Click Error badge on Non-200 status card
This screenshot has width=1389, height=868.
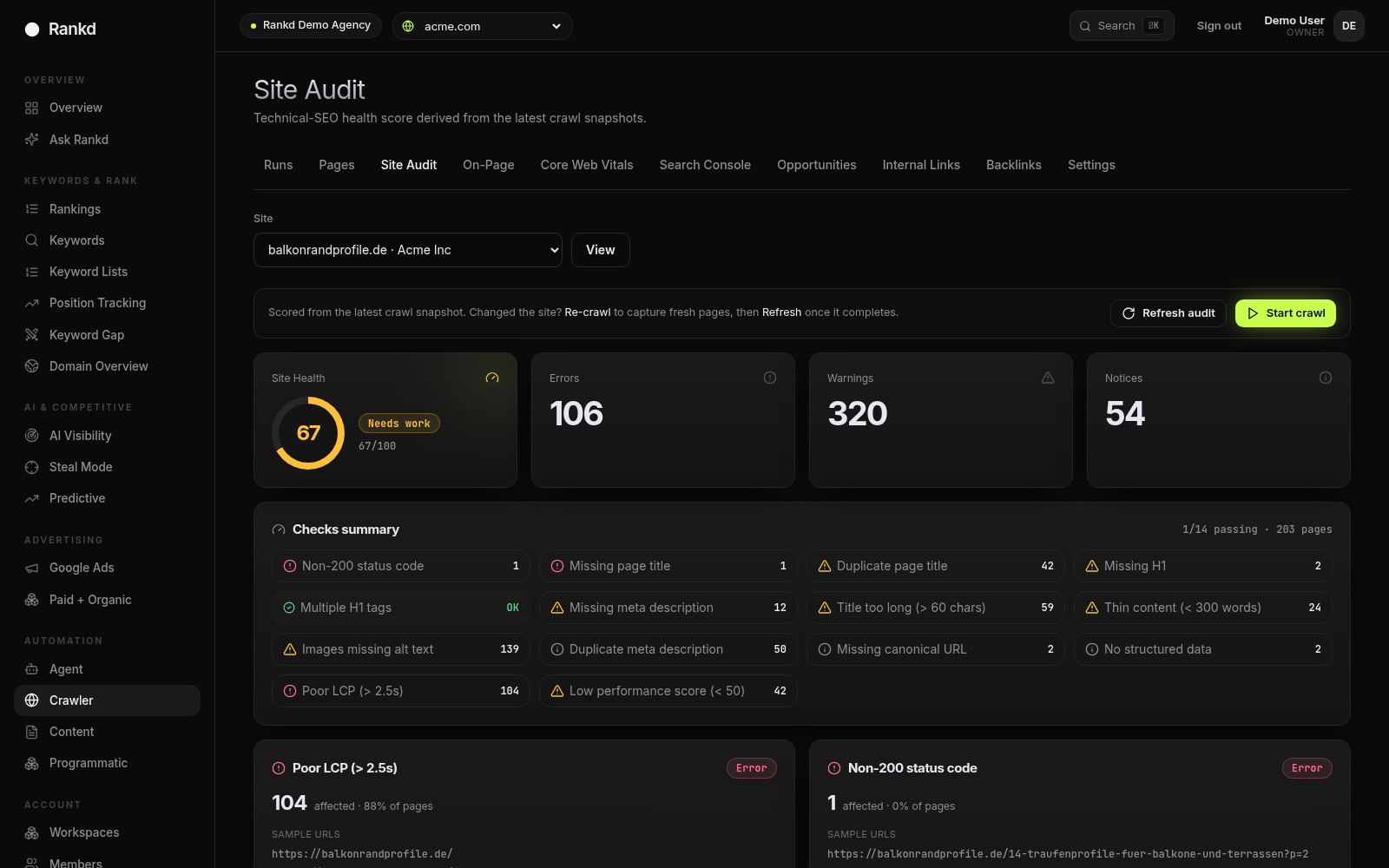pos(1307,768)
